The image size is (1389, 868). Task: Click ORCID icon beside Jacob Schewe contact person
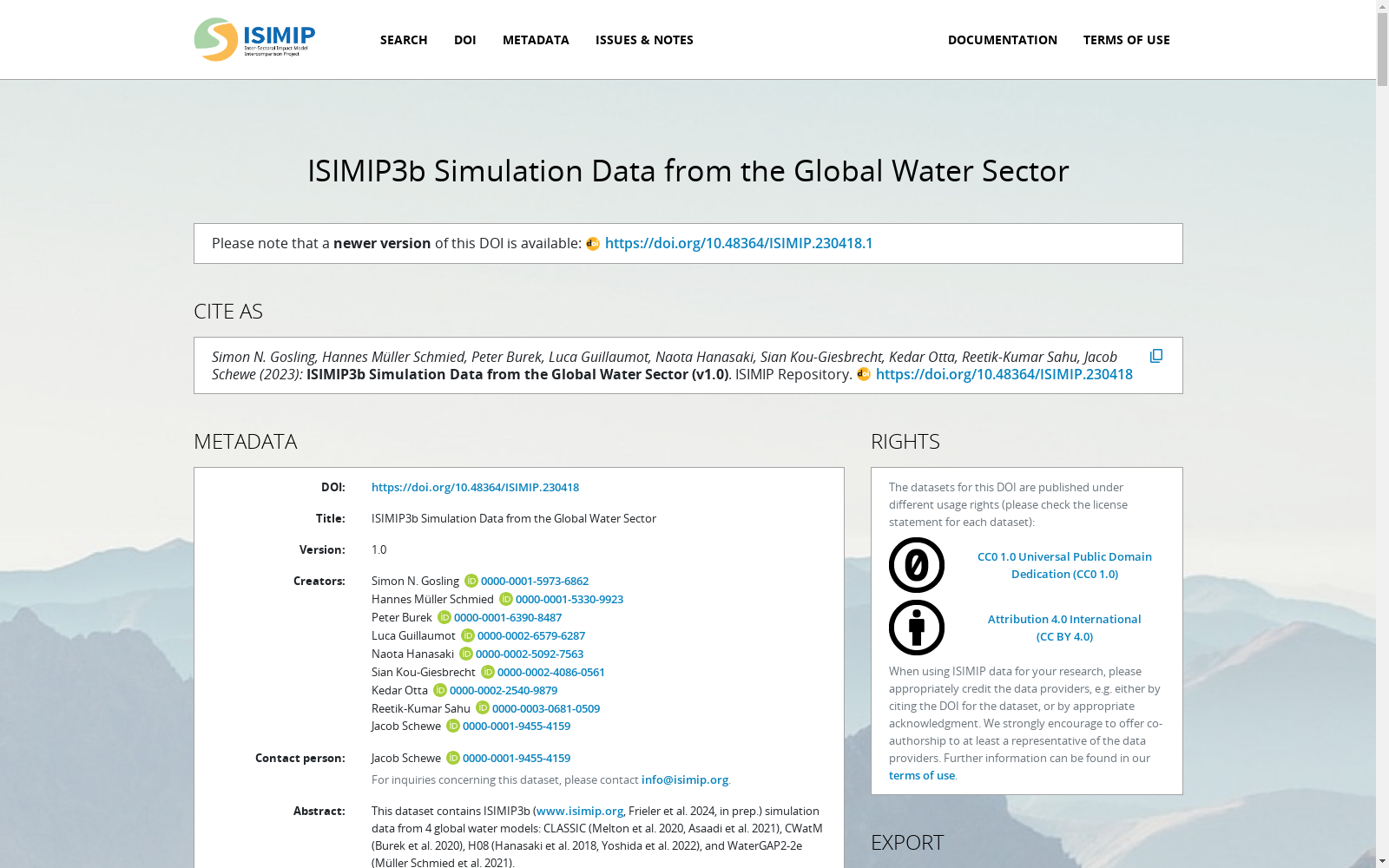tap(452, 758)
